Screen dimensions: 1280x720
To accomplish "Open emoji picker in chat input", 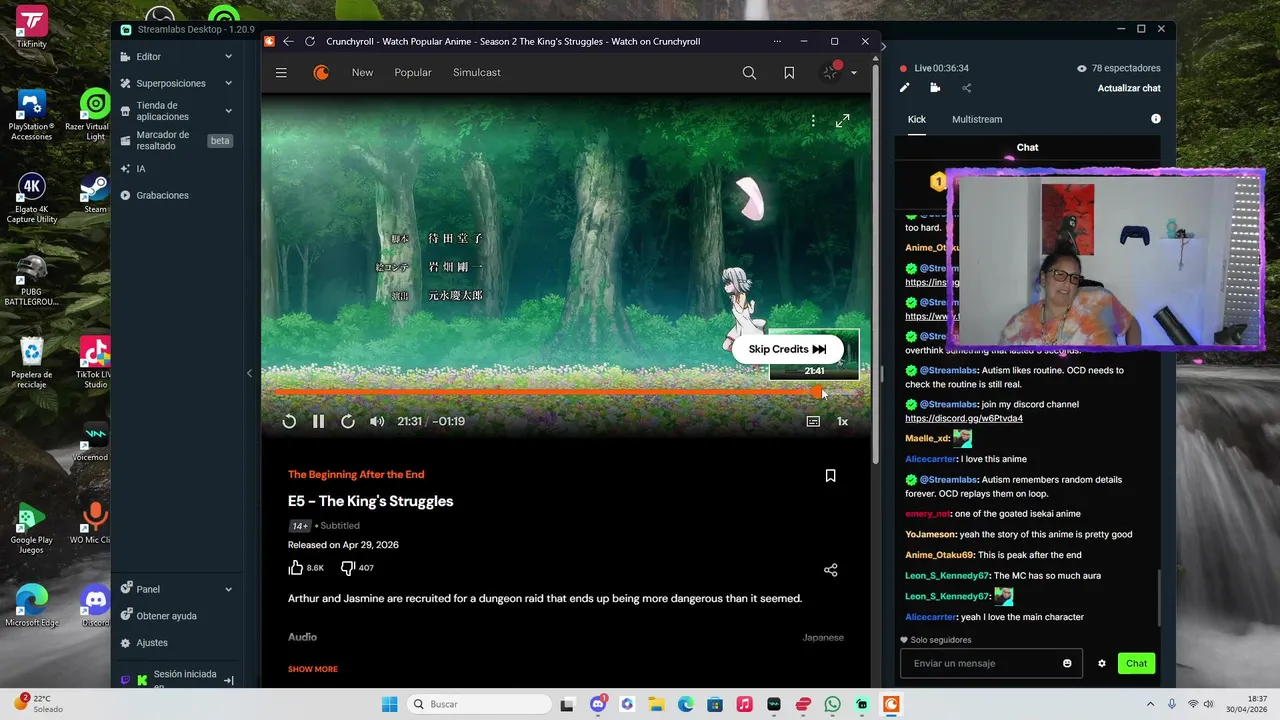I will pos(1067,663).
